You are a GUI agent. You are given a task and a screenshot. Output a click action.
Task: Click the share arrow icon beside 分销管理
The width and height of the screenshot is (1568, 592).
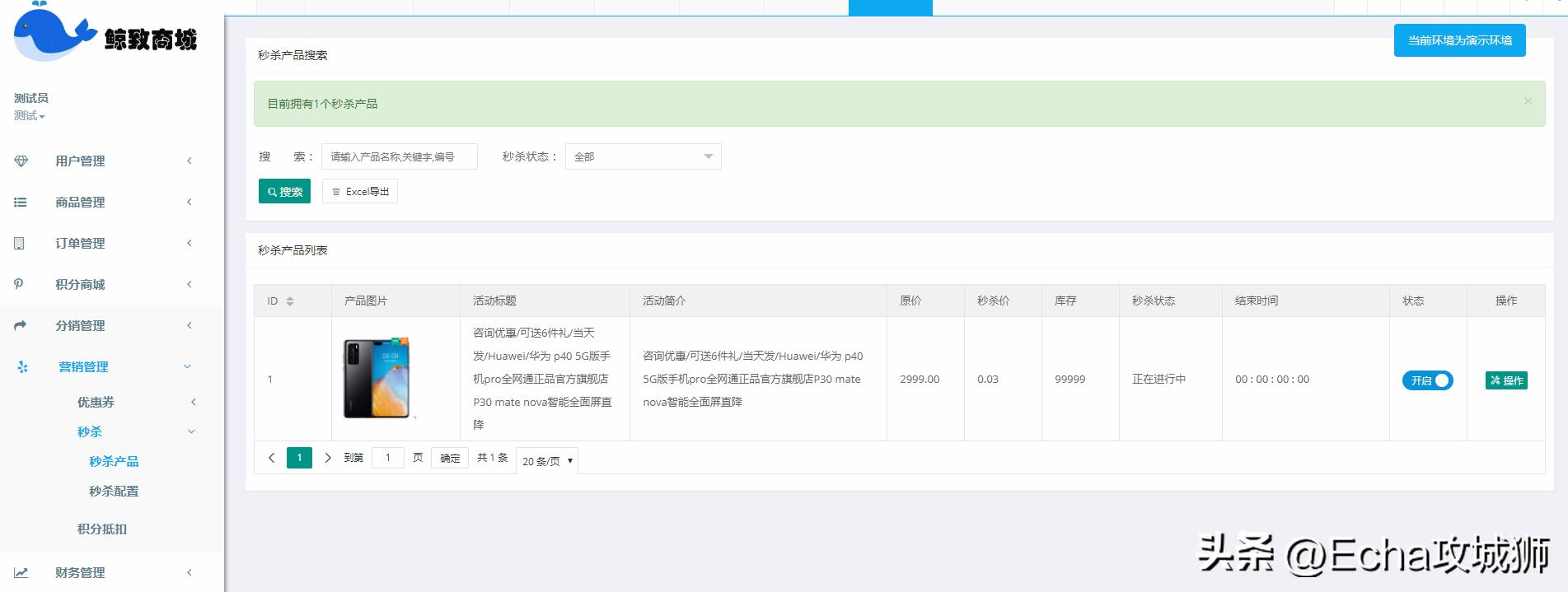pyautogui.click(x=21, y=325)
